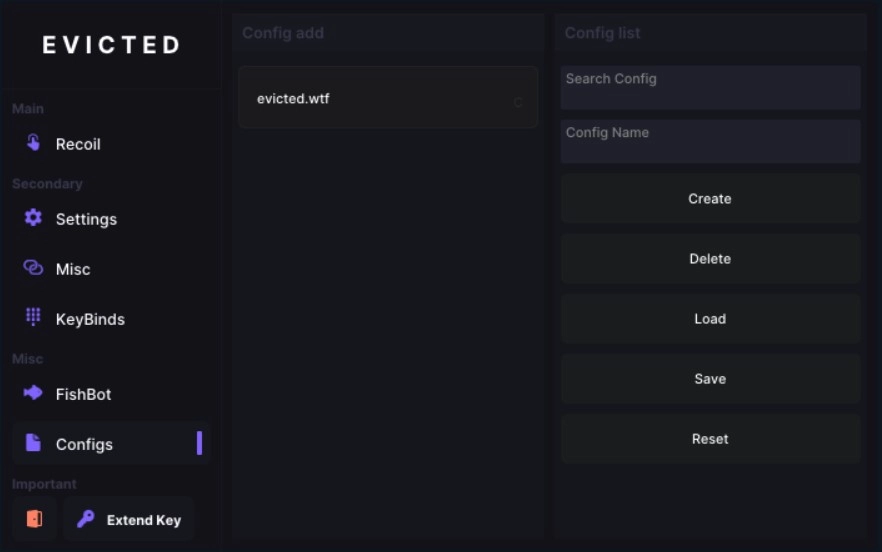Click the KeyBinds keypad icon
882x552 pixels.
33,318
